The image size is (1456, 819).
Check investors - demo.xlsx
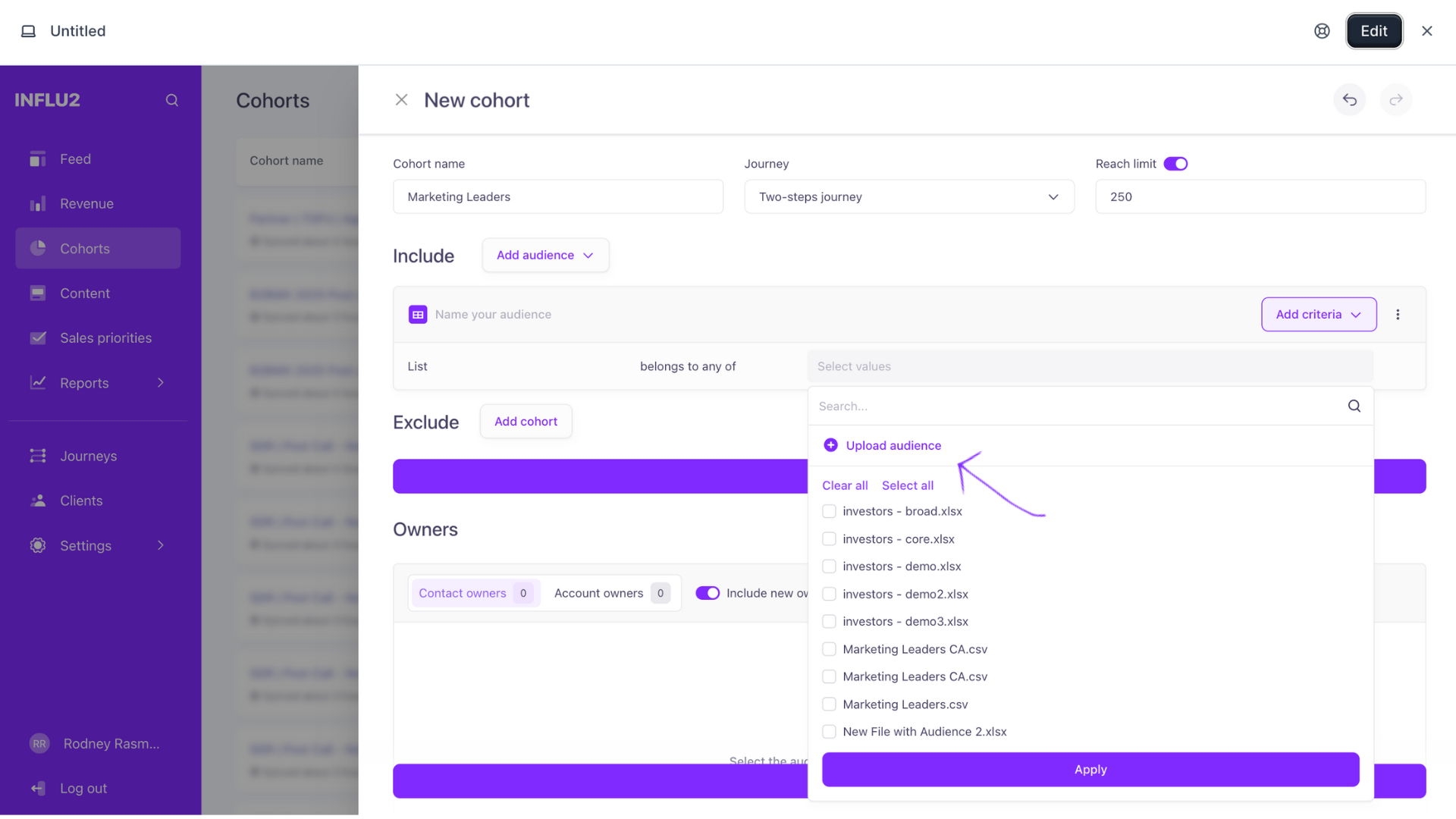tap(829, 566)
